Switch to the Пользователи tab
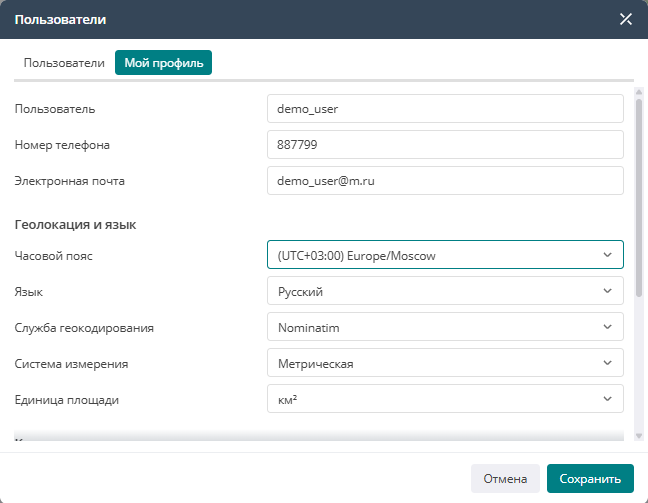Screen dimensions: 648x503 tap(64, 63)
